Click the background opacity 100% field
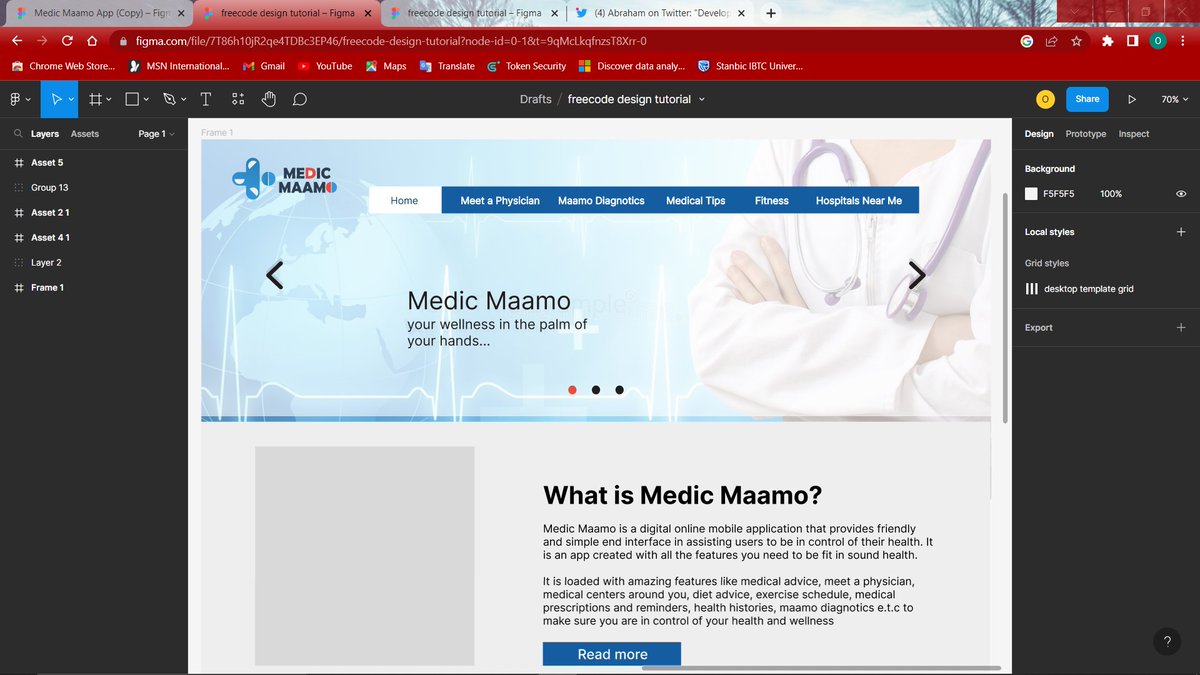 (1111, 194)
